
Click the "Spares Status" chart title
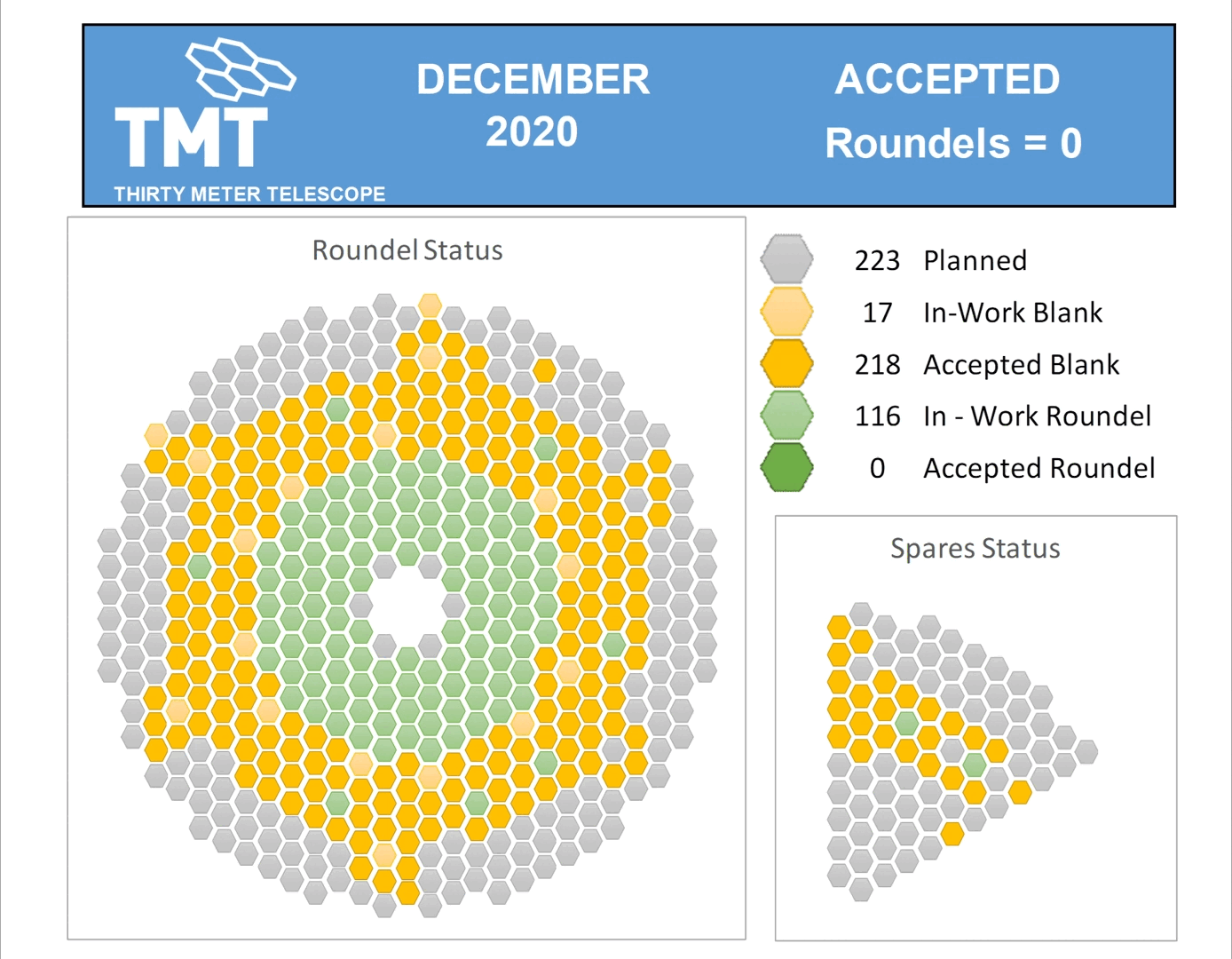tap(975, 549)
